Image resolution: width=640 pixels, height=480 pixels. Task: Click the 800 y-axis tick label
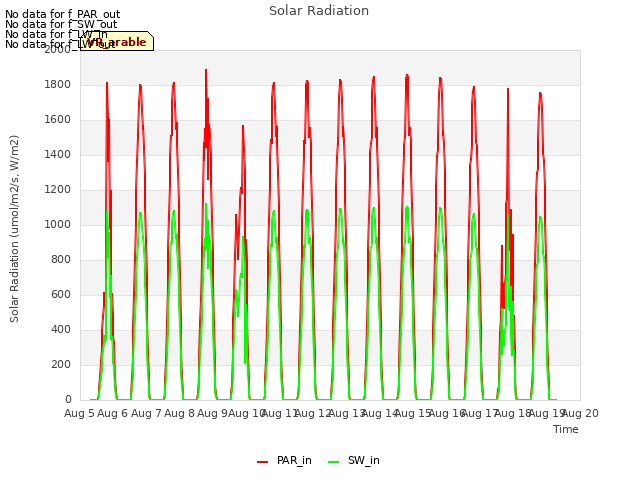(x=61, y=259)
